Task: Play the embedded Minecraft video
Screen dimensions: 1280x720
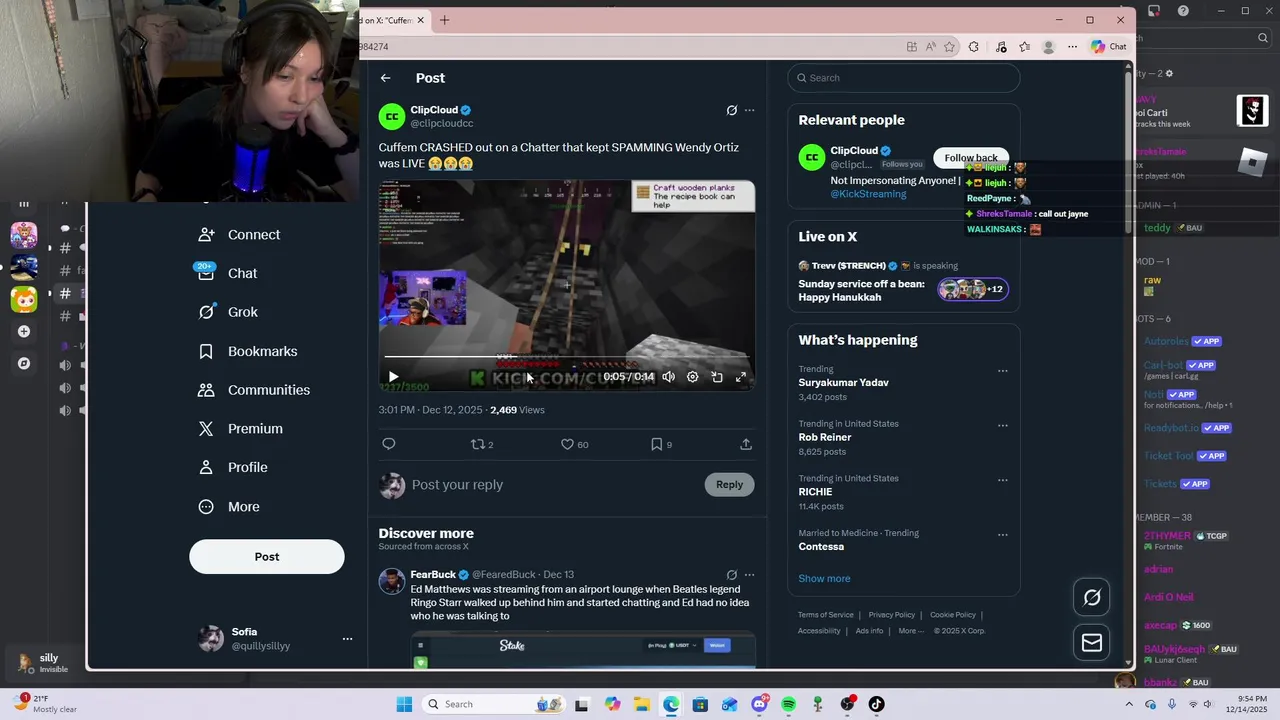Action: click(393, 377)
